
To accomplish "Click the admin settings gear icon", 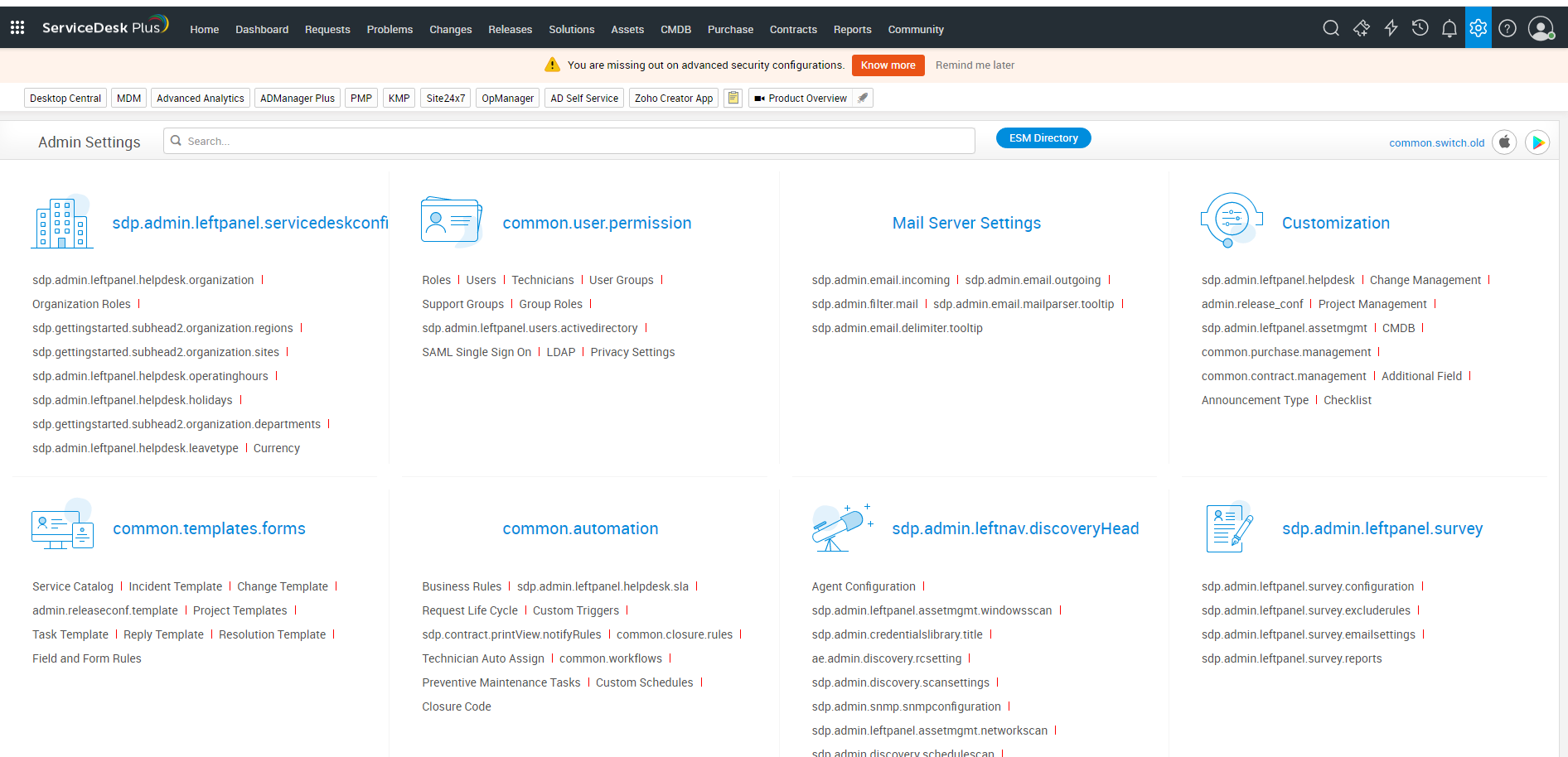I will coord(1478,28).
